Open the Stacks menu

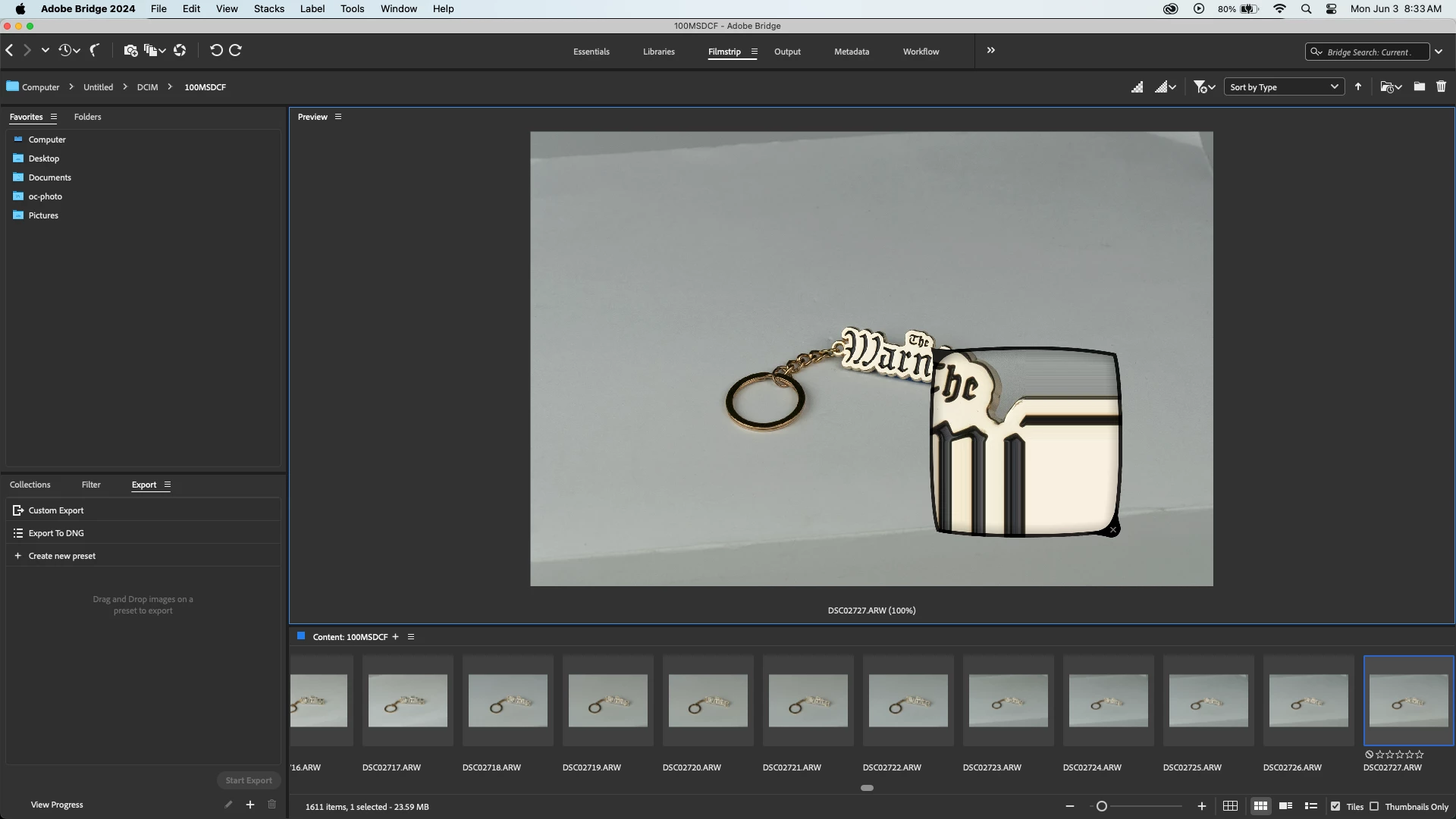[268, 9]
